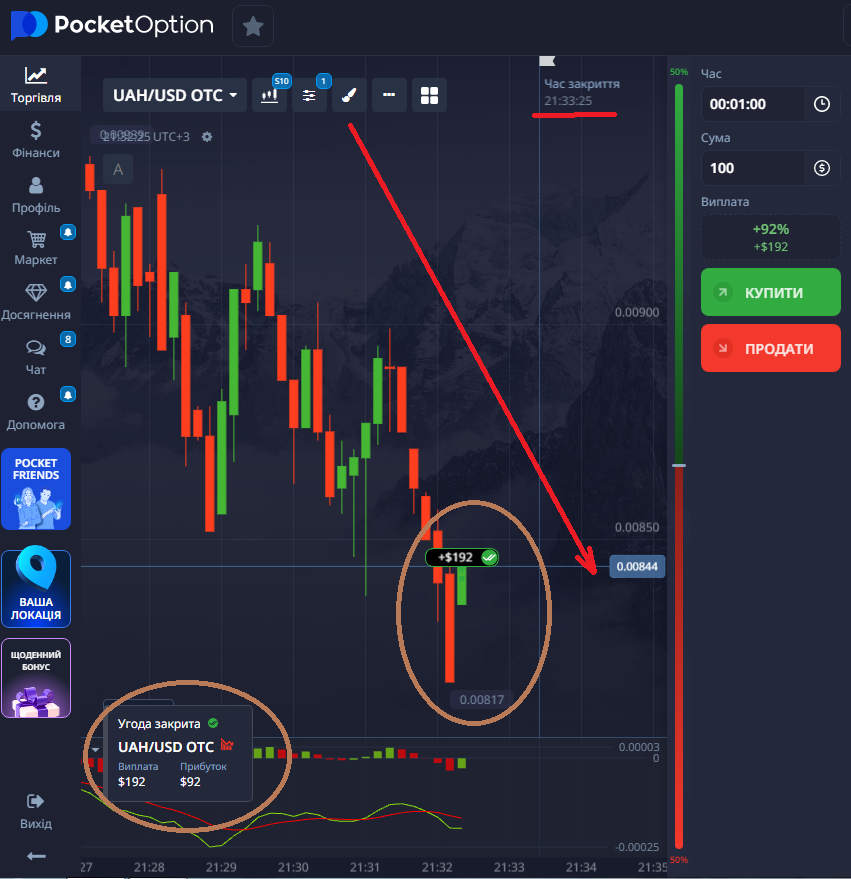The height and width of the screenshot is (879, 851).
Task: Open the indicators sliders icon
Action: click(309, 95)
